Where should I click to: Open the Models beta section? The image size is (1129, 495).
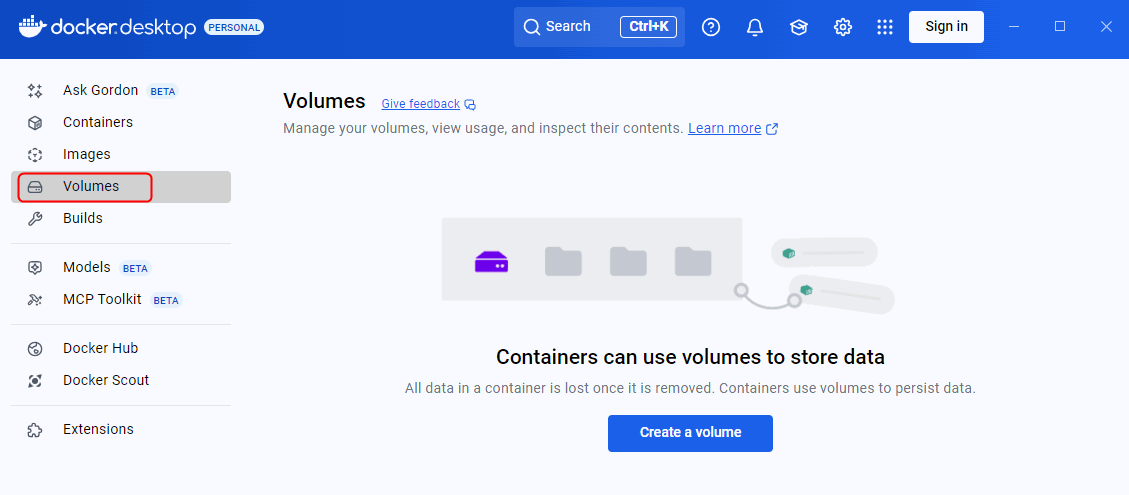point(86,268)
